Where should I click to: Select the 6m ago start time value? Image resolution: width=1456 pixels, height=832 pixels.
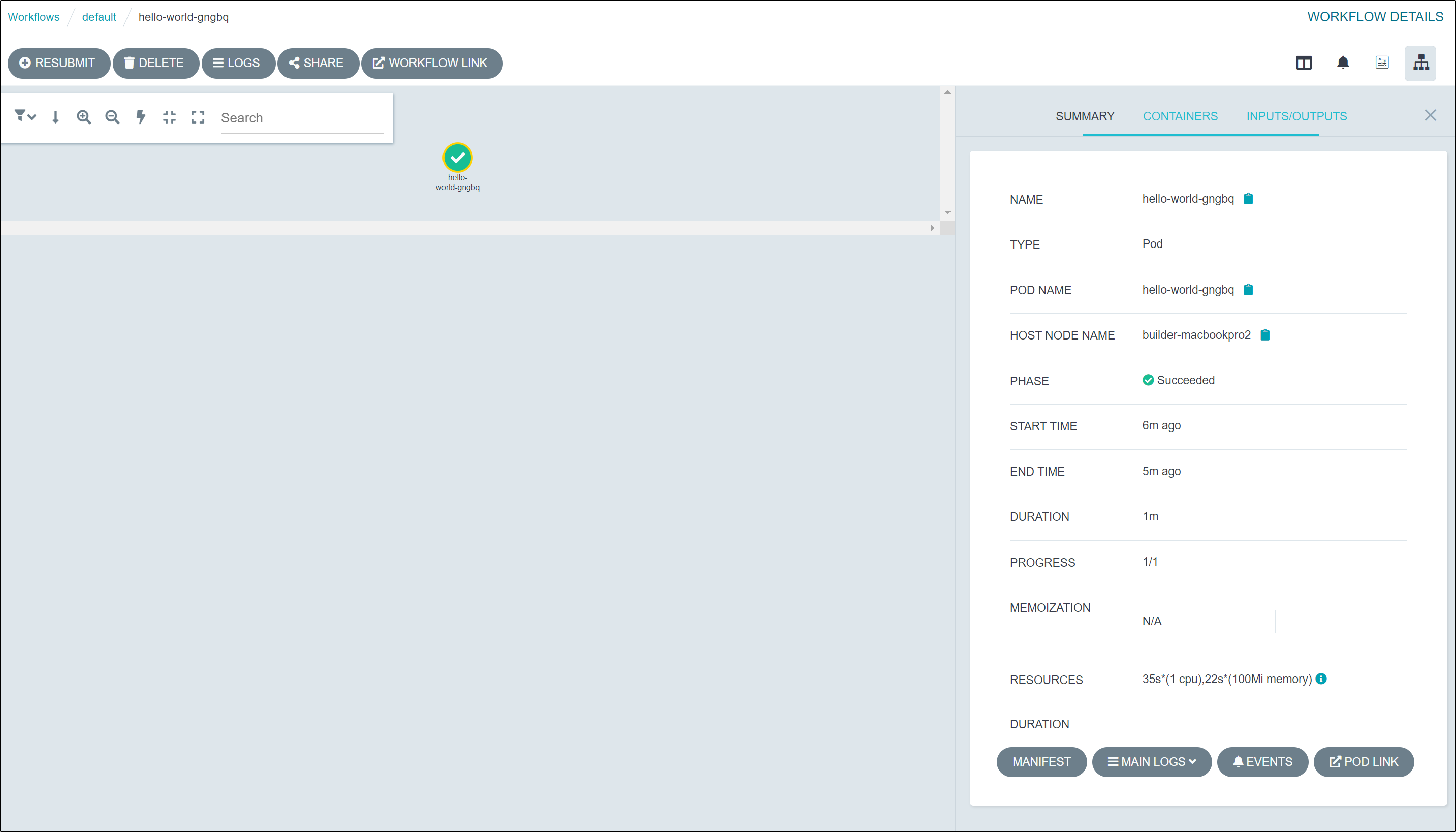click(1161, 426)
